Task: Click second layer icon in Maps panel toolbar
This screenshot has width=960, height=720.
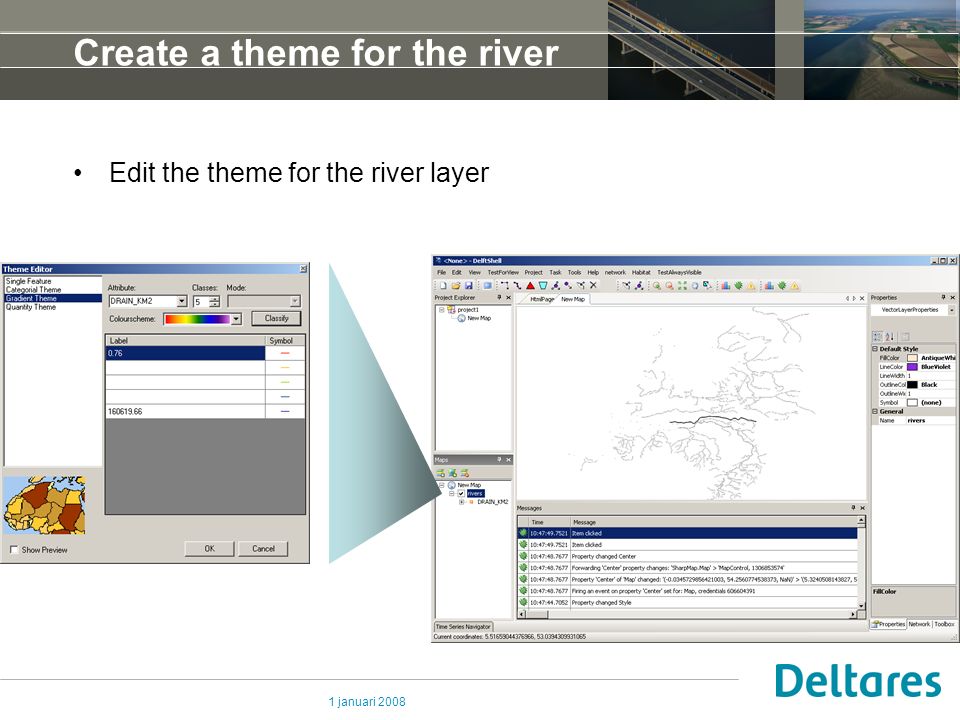Action: click(x=452, y=473)
